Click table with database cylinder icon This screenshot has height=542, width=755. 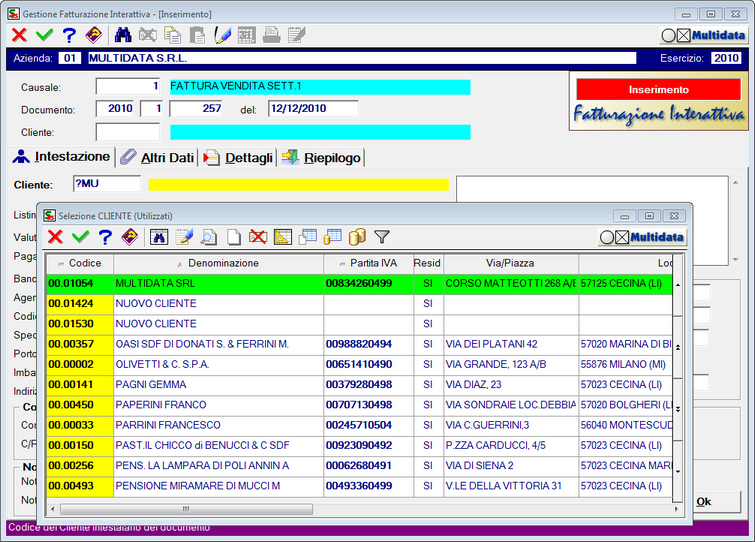point(333,237)
